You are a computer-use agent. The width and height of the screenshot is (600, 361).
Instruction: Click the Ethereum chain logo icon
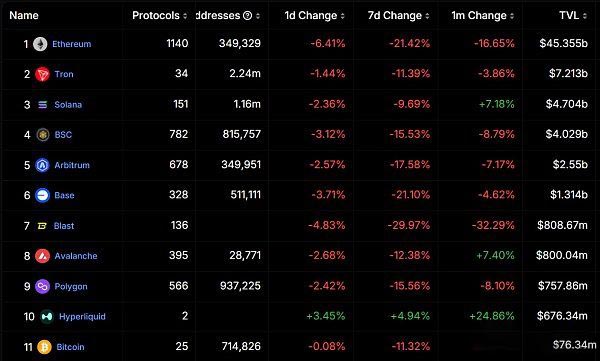click(40, 44)
